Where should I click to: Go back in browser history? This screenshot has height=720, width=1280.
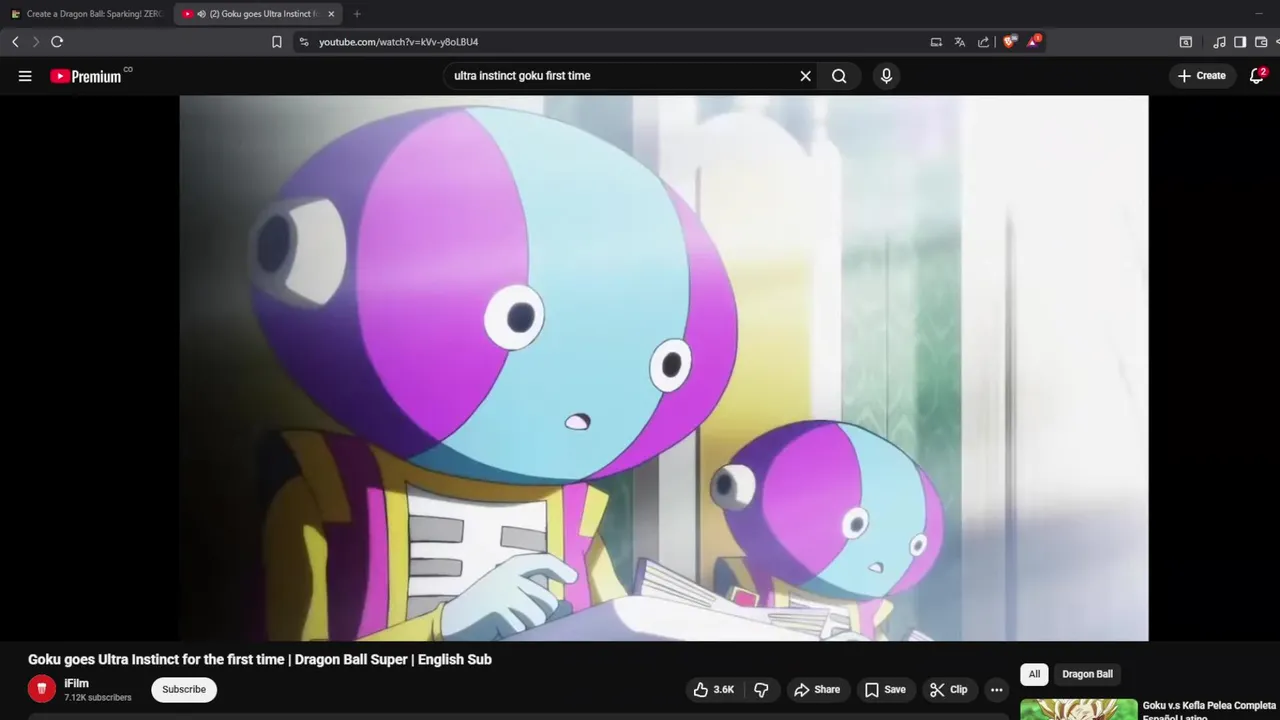pyautogui.click(x=15, y=42)
